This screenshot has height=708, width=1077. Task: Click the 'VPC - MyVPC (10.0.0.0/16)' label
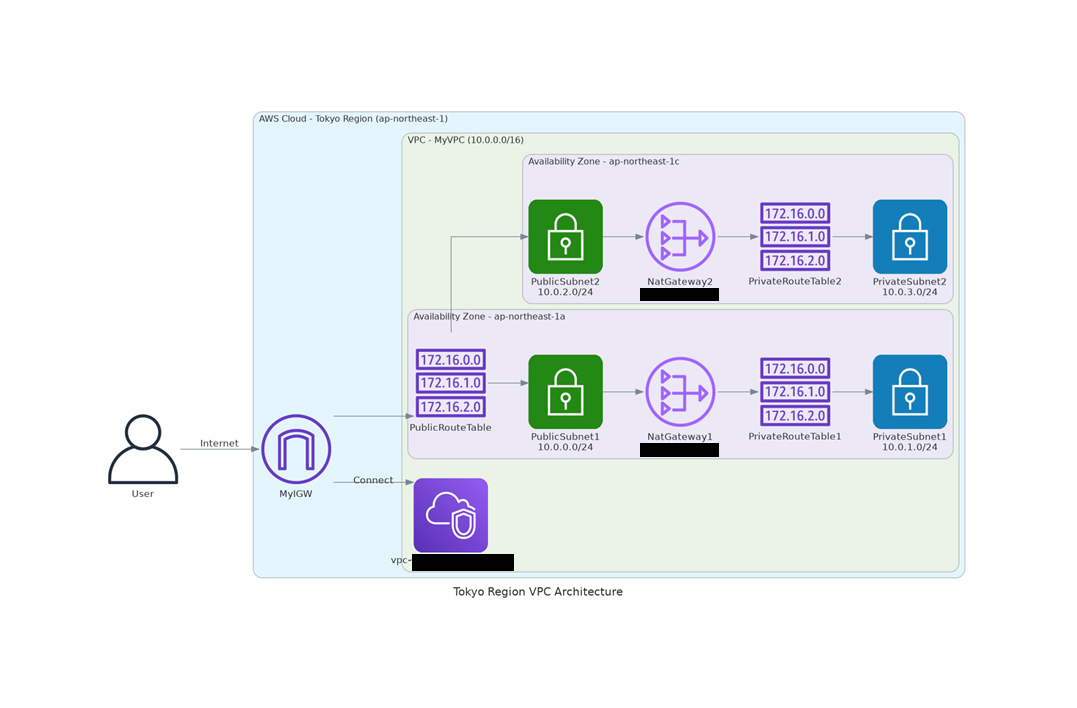coord(466,140)
